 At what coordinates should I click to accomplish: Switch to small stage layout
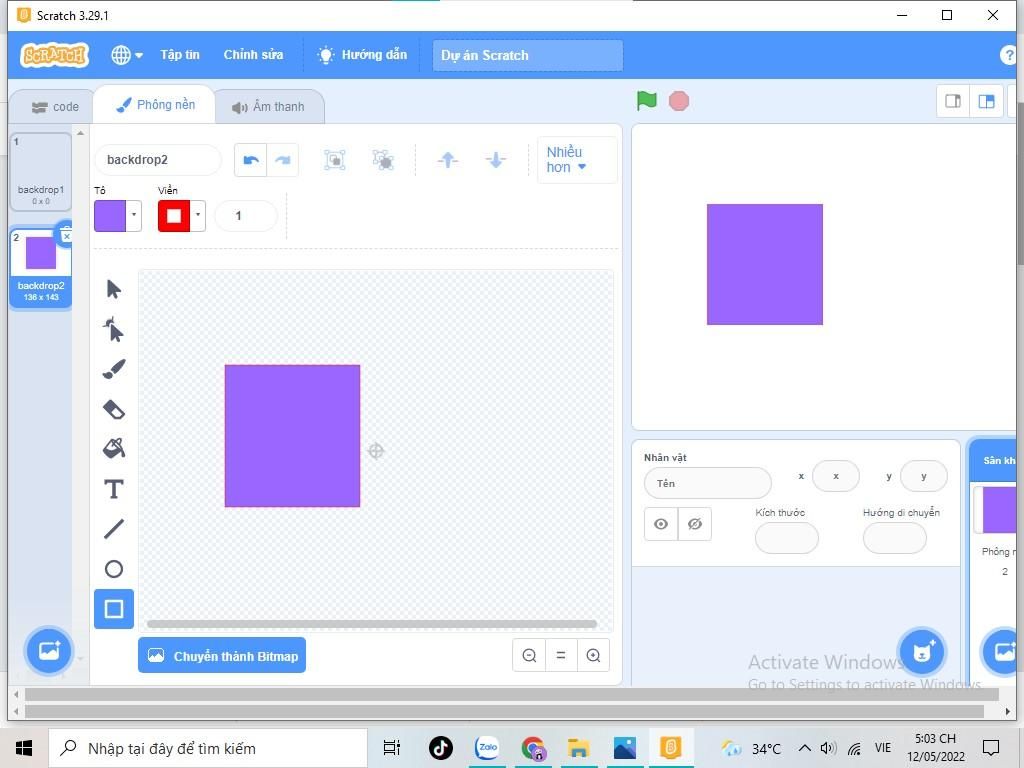click(953, 101)
